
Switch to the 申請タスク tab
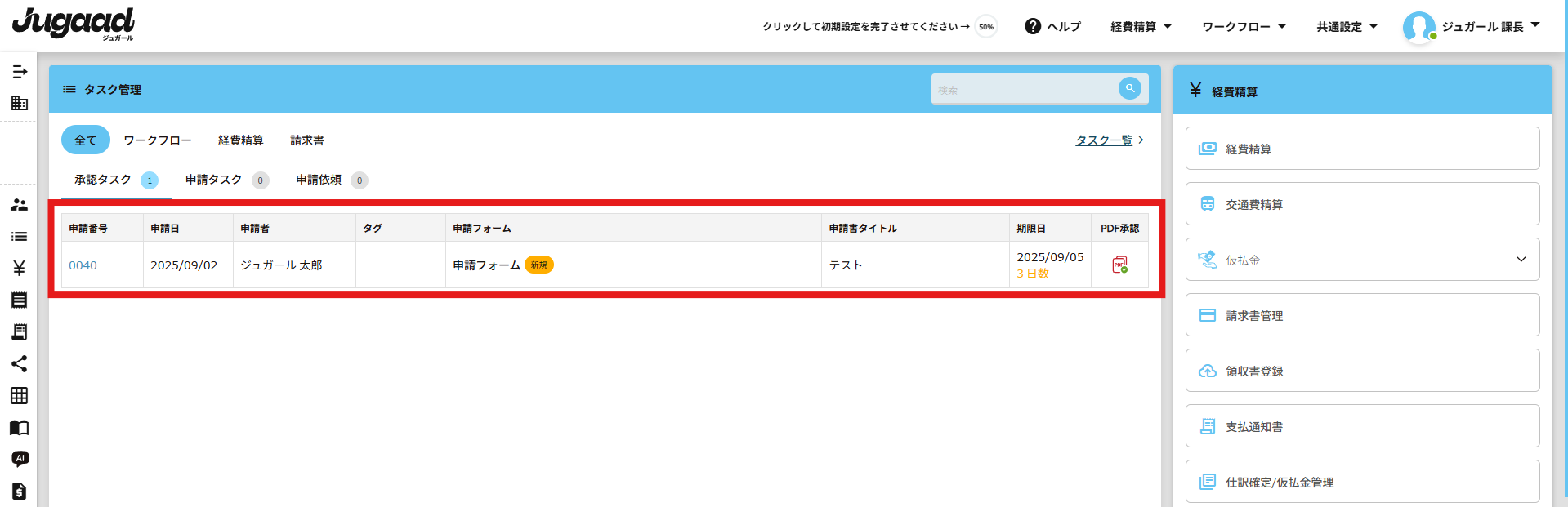tap(214, 180)
